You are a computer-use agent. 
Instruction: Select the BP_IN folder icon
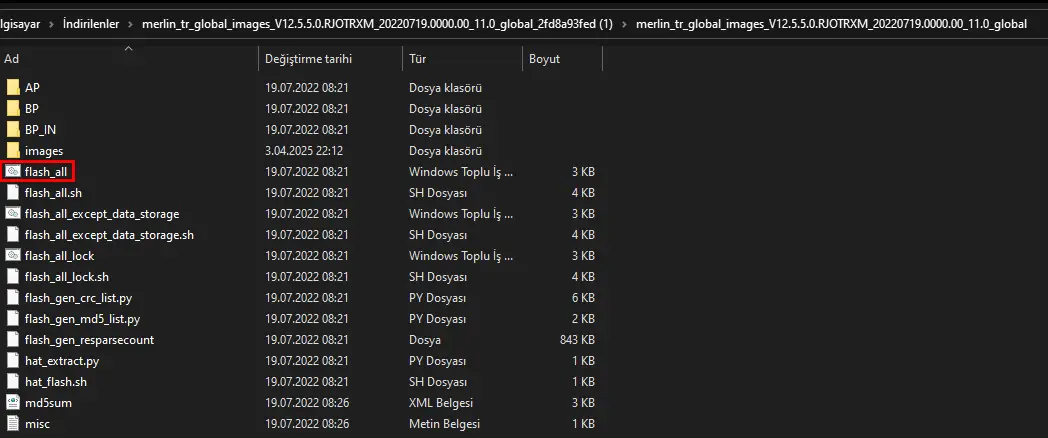[13, 130]
